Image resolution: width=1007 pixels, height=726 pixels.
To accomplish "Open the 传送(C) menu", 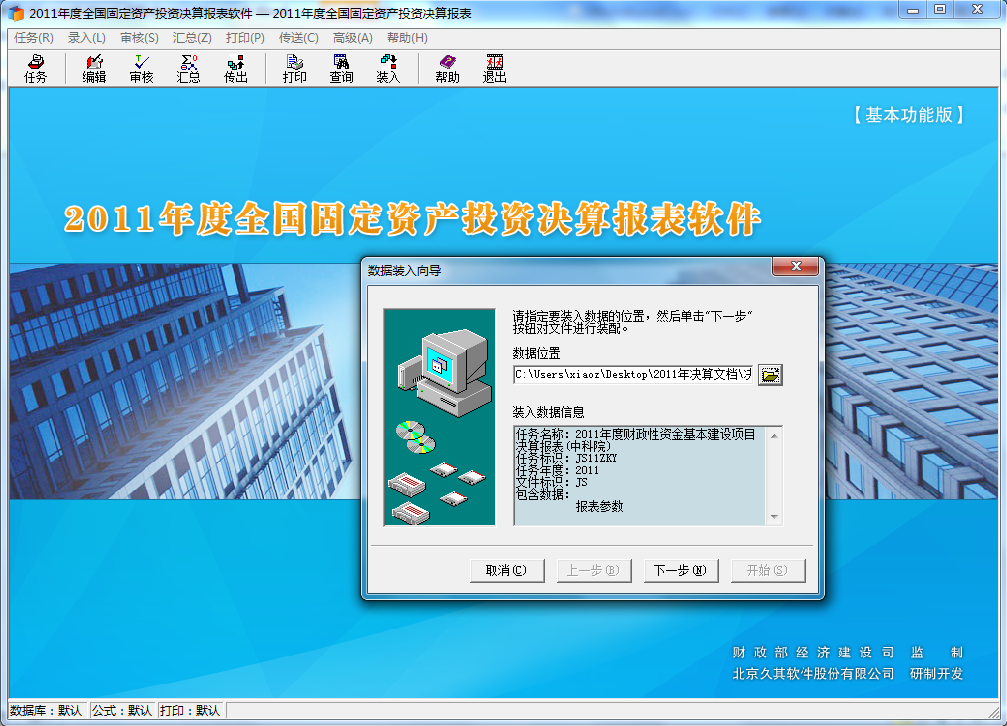I will pos(298,38).
